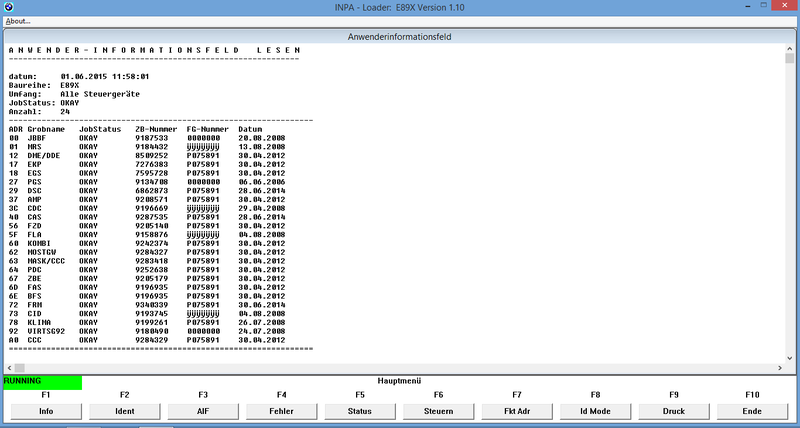Viewport: 800px width, 428px height.
Task: Select the FRM control unit row
Action: tap(147, 305)
